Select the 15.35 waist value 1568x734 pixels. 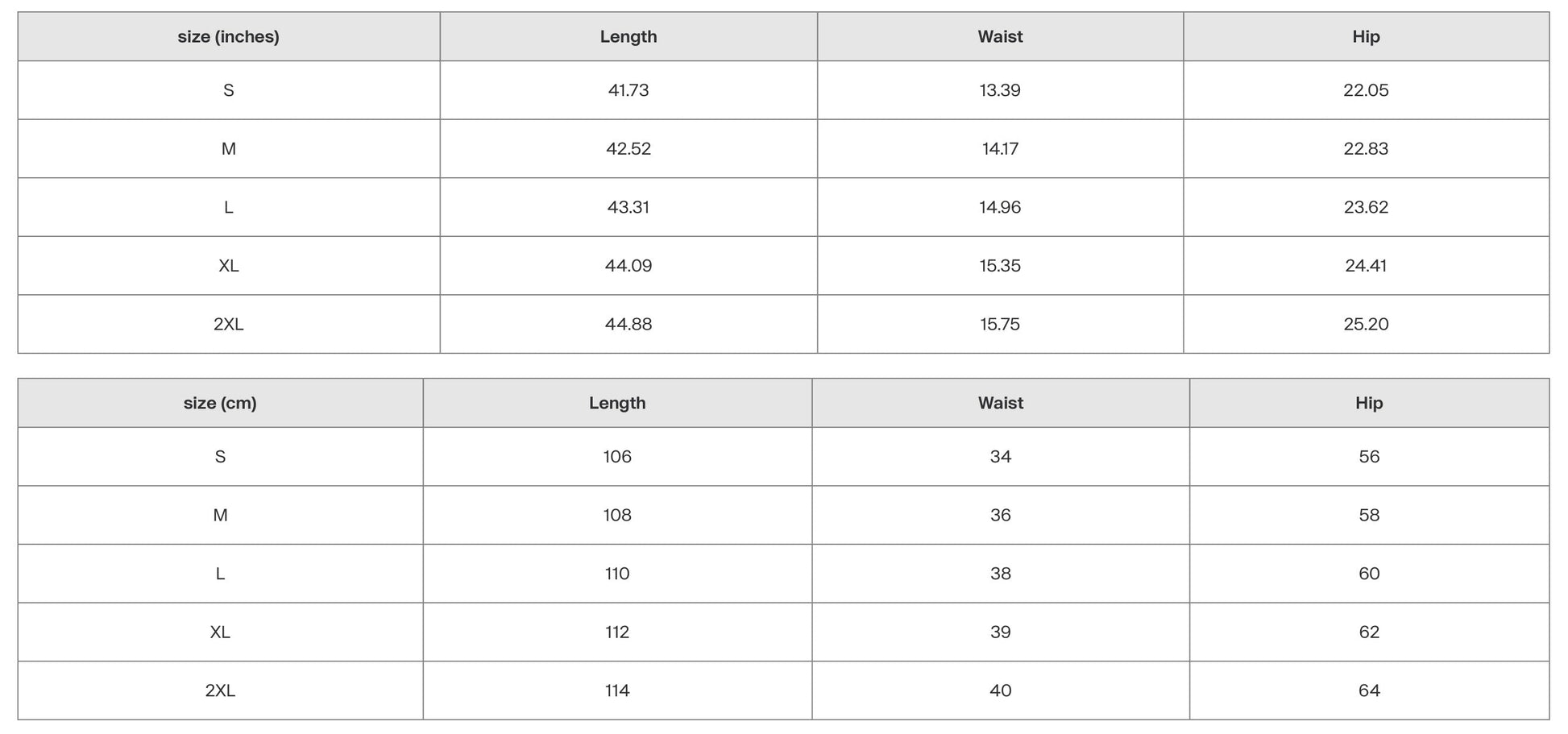tap(1000, 266)
